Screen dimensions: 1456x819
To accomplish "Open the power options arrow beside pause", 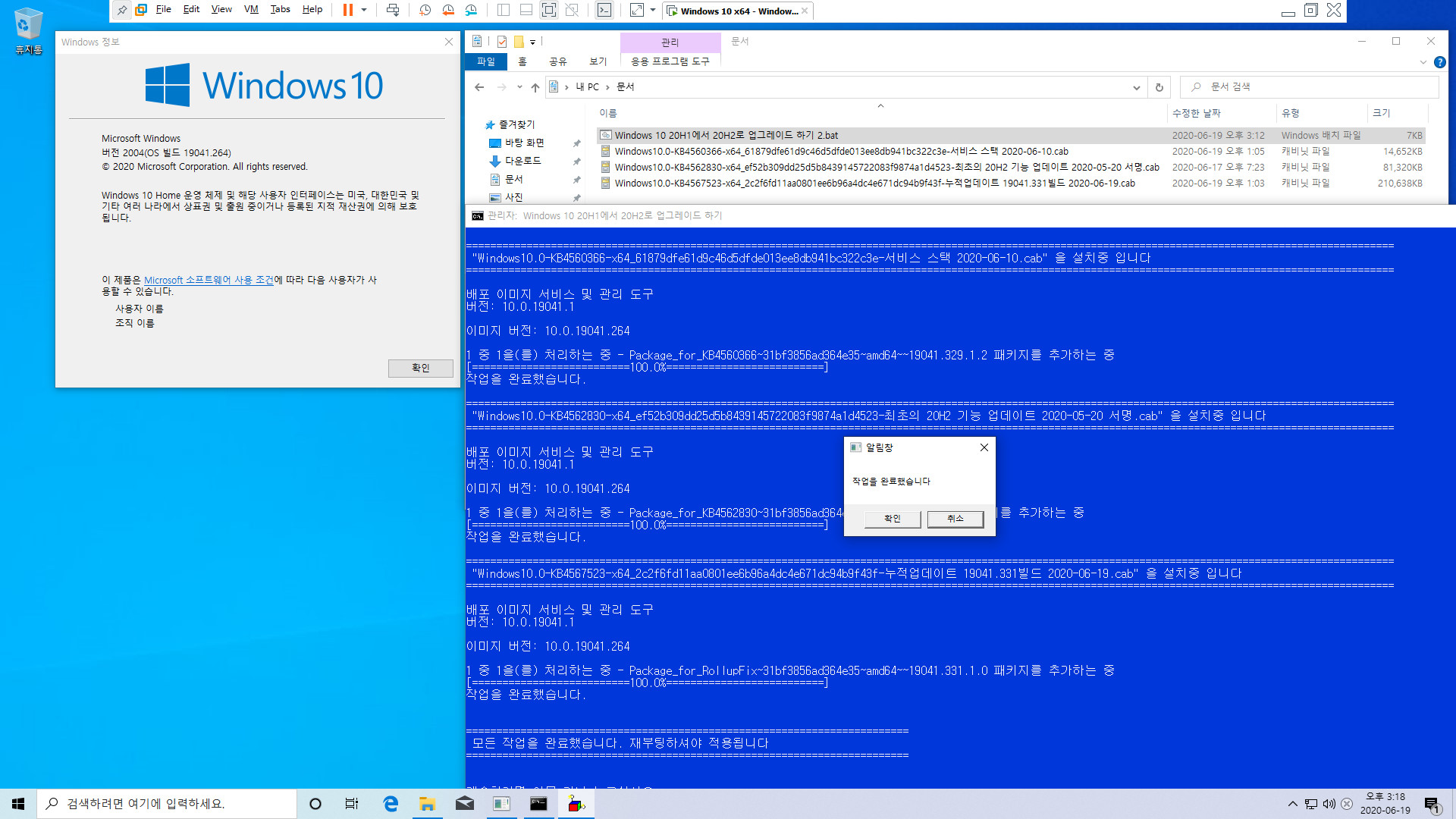I will pos(364,10).
